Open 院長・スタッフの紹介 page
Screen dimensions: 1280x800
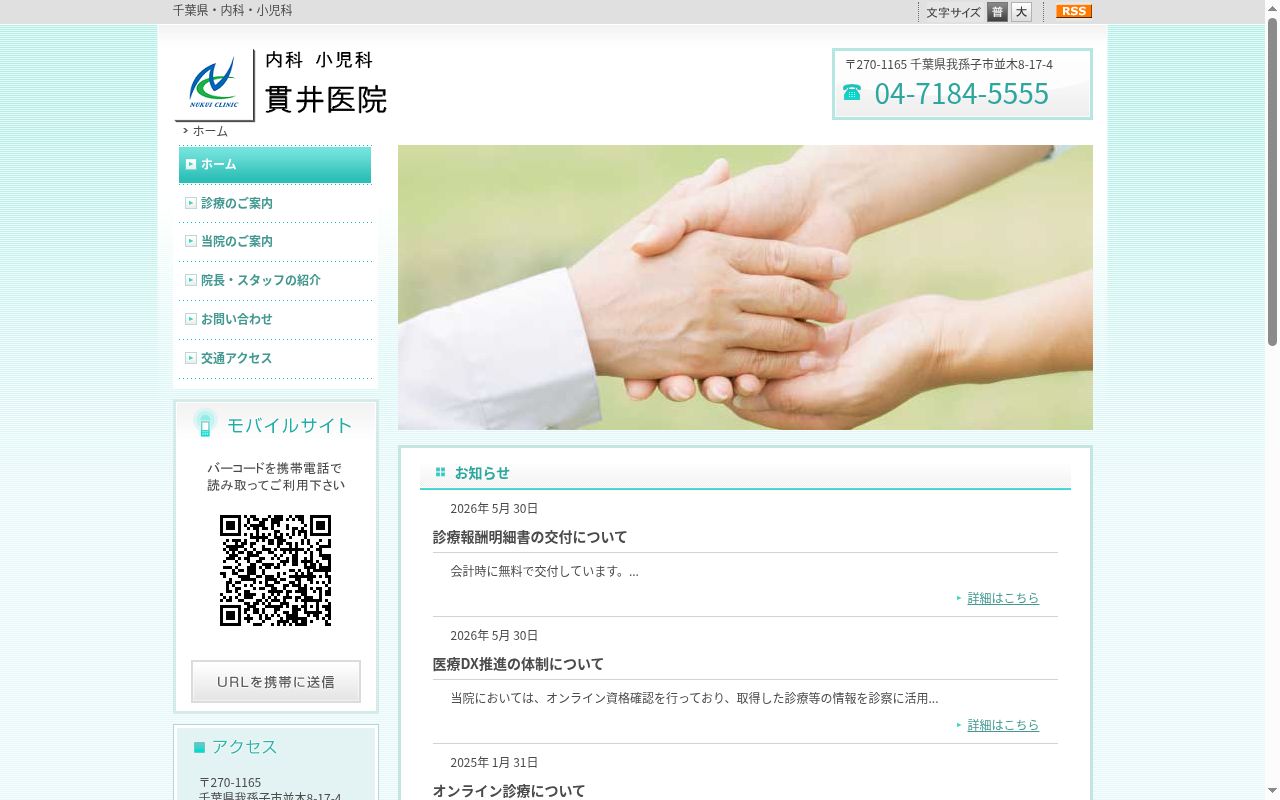tap(275, 280)
